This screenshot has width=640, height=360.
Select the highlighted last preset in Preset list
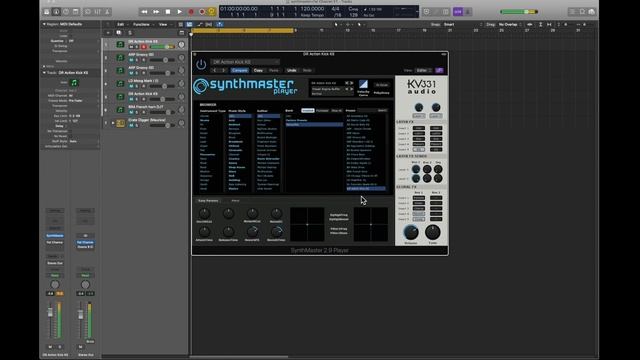coord(366,189)
